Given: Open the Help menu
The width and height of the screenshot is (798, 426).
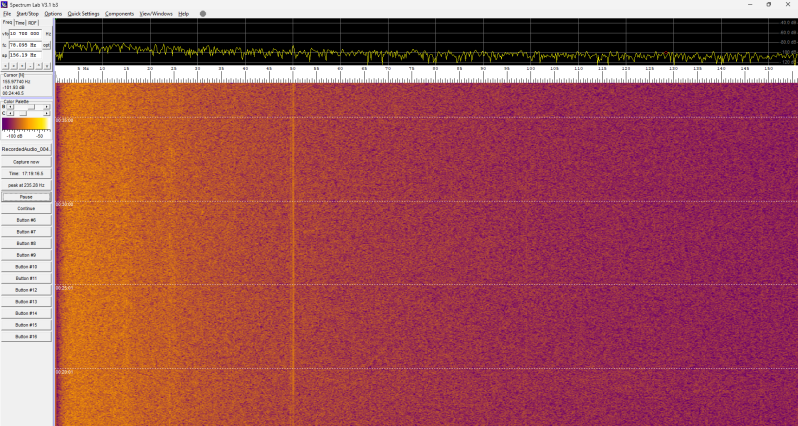Looking at the screenshot, I should click(183, 14).
